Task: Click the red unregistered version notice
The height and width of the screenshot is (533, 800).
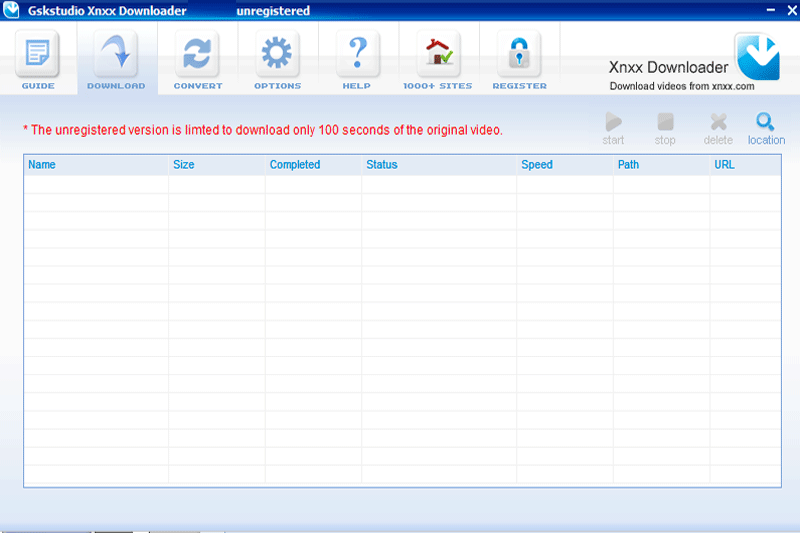Action: [263, 130]
